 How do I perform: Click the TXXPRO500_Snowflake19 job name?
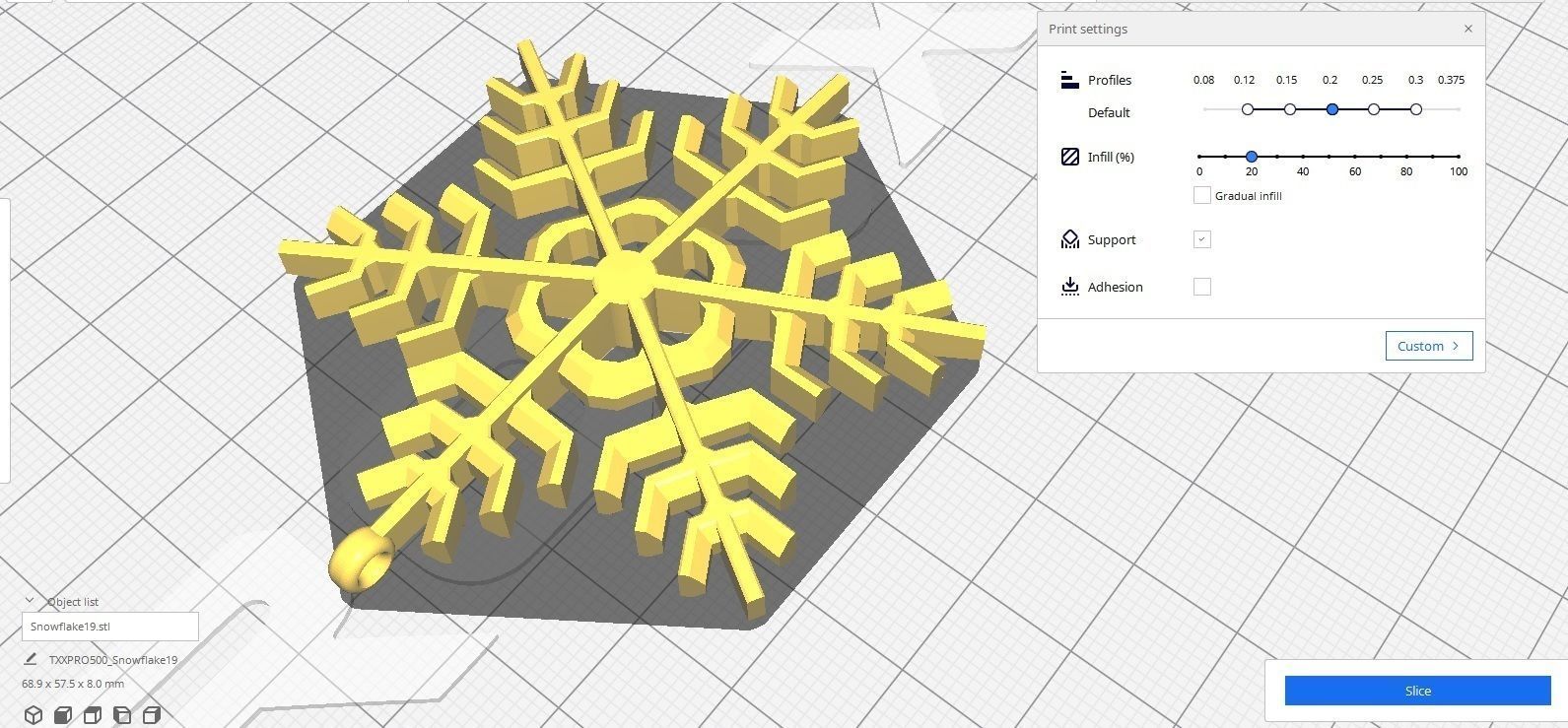[x=113, y=660]
